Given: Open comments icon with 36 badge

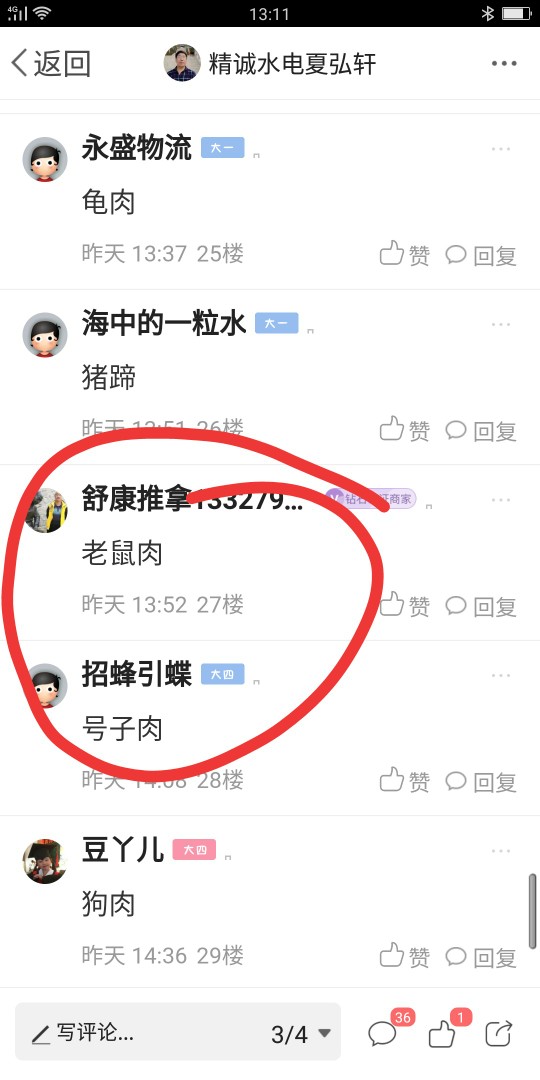Looking at the screenshot, I should point(383,1032).
